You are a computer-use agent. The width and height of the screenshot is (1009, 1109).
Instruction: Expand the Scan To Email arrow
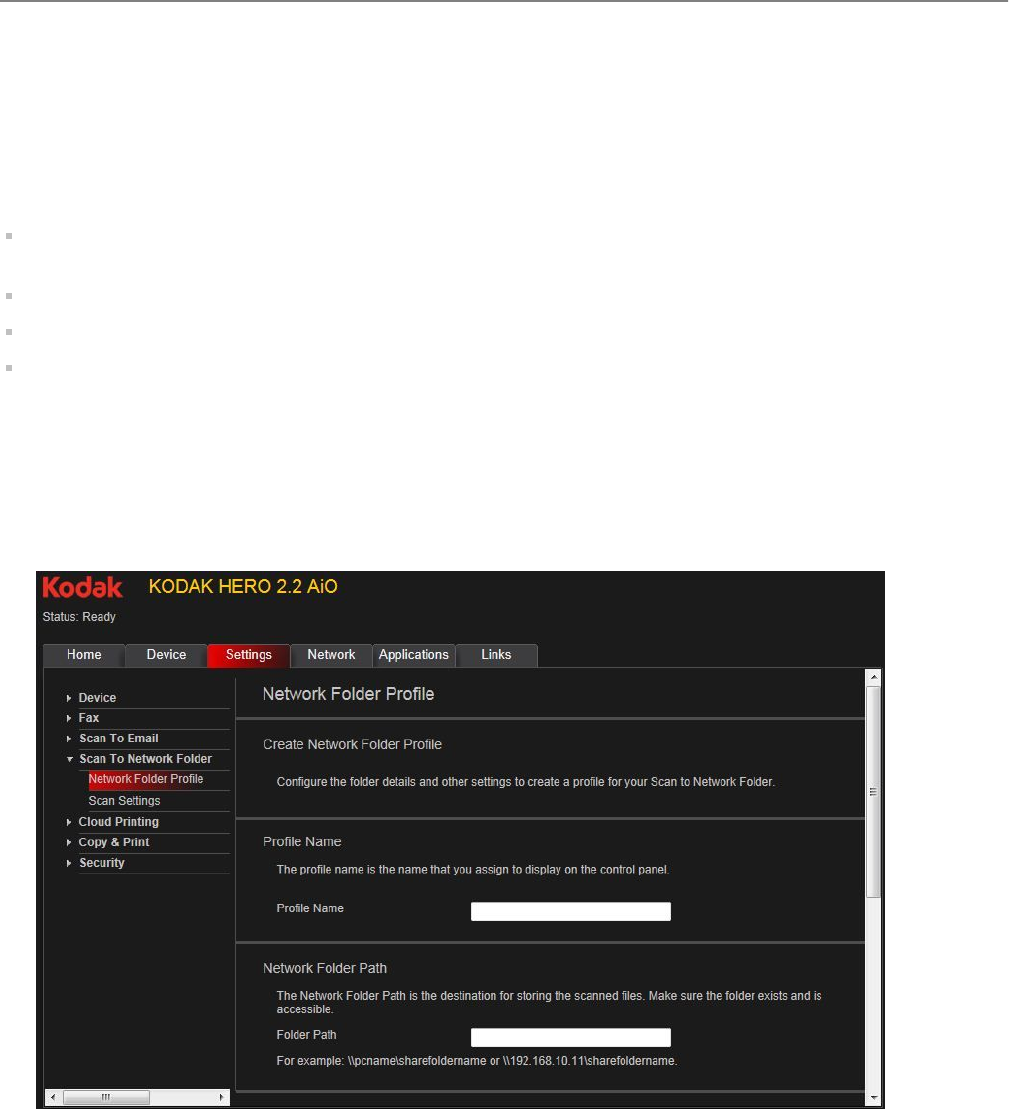click(69, 738)
